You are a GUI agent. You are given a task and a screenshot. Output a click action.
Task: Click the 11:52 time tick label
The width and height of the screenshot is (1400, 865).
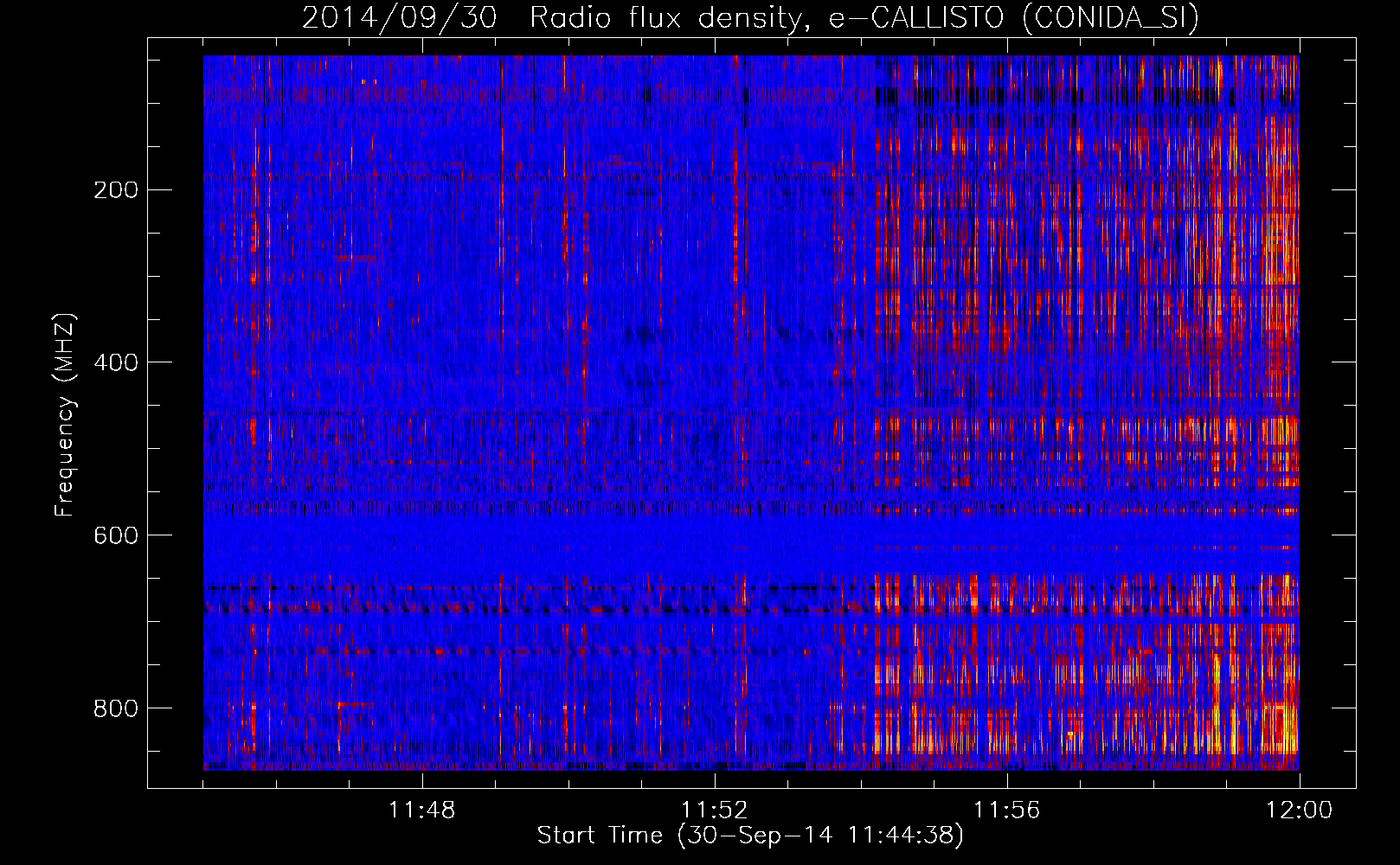point(714,811)
